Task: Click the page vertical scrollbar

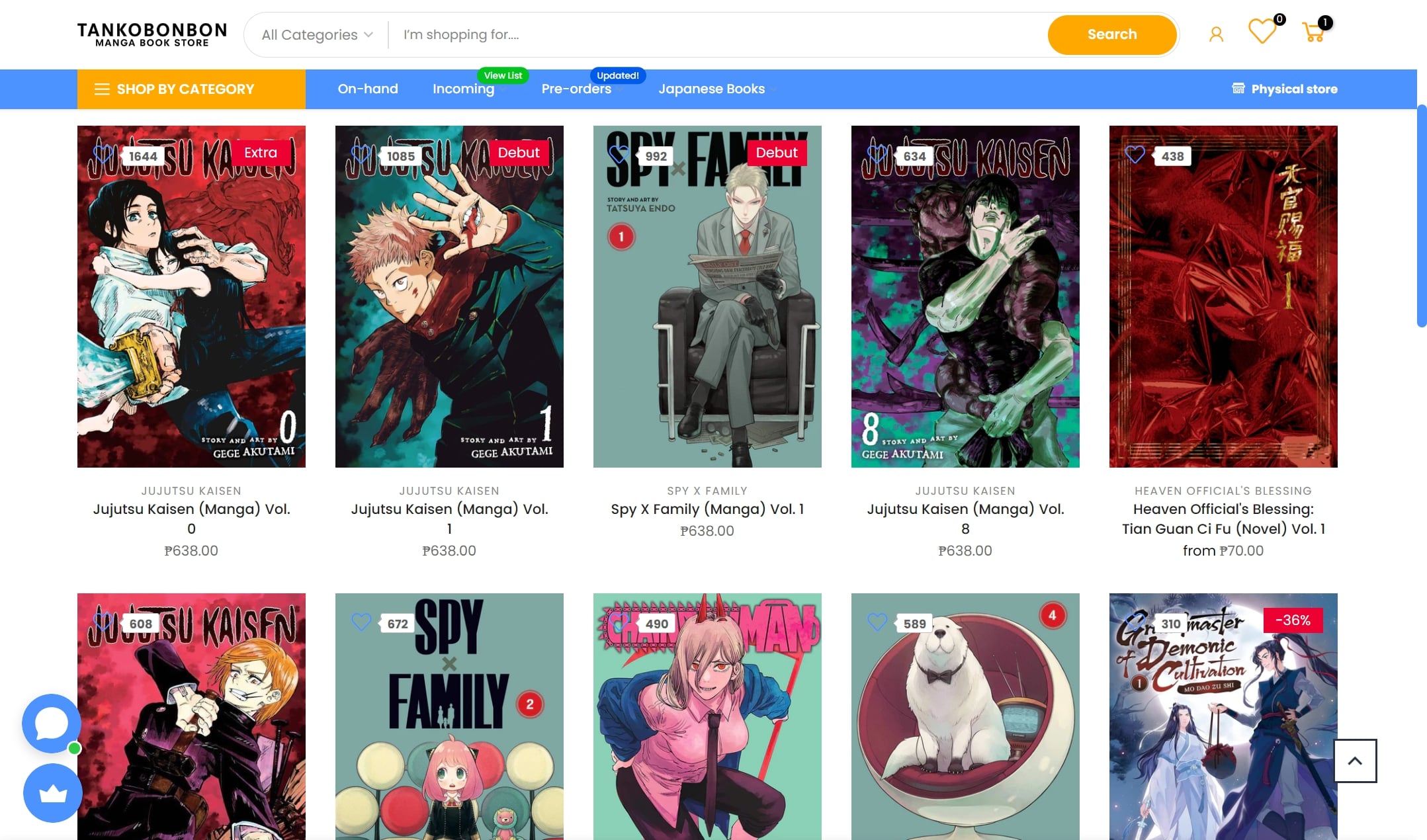Action: [1421, 216]
